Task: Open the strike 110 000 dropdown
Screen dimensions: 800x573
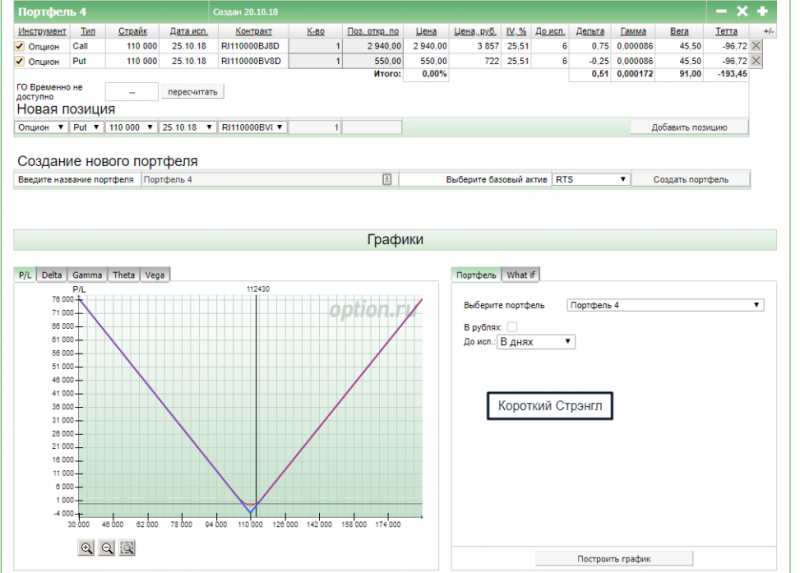Action: click(131, 127)
